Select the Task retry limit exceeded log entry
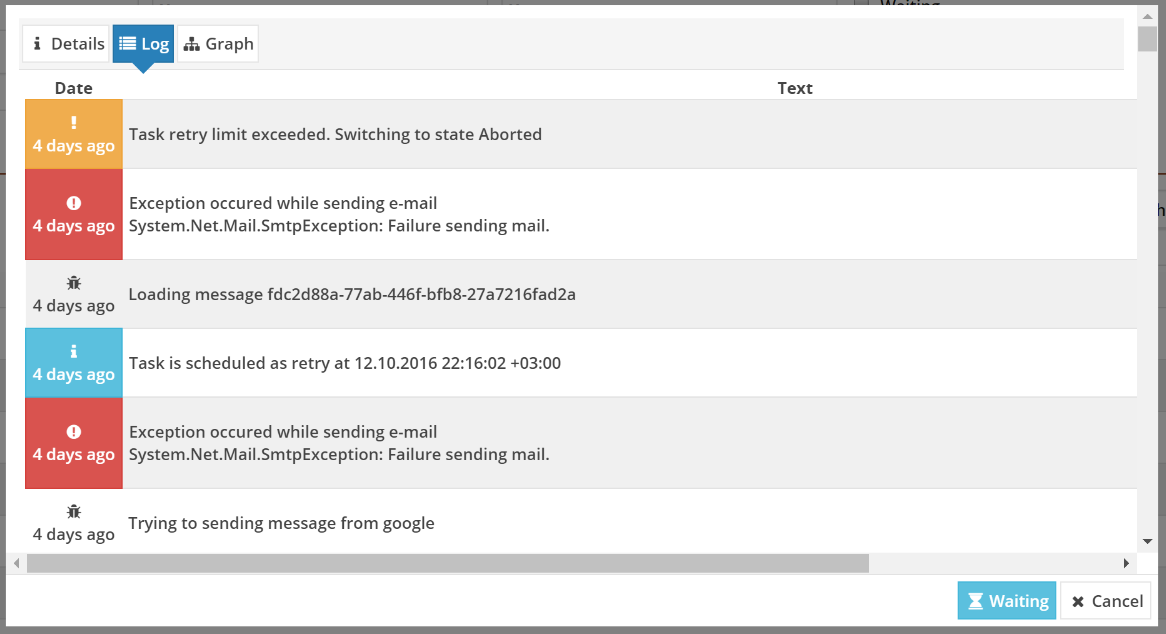The height and width of the screenshot is (634, 1166). pos(581,135)
